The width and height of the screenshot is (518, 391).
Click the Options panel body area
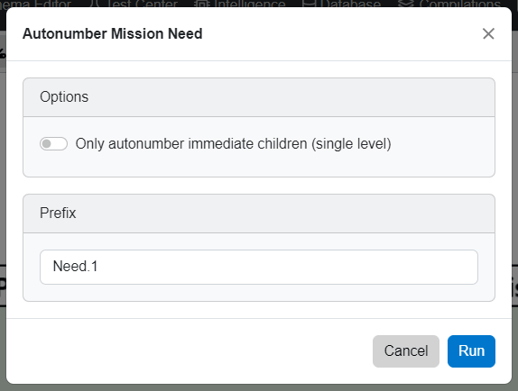[259, 147]
